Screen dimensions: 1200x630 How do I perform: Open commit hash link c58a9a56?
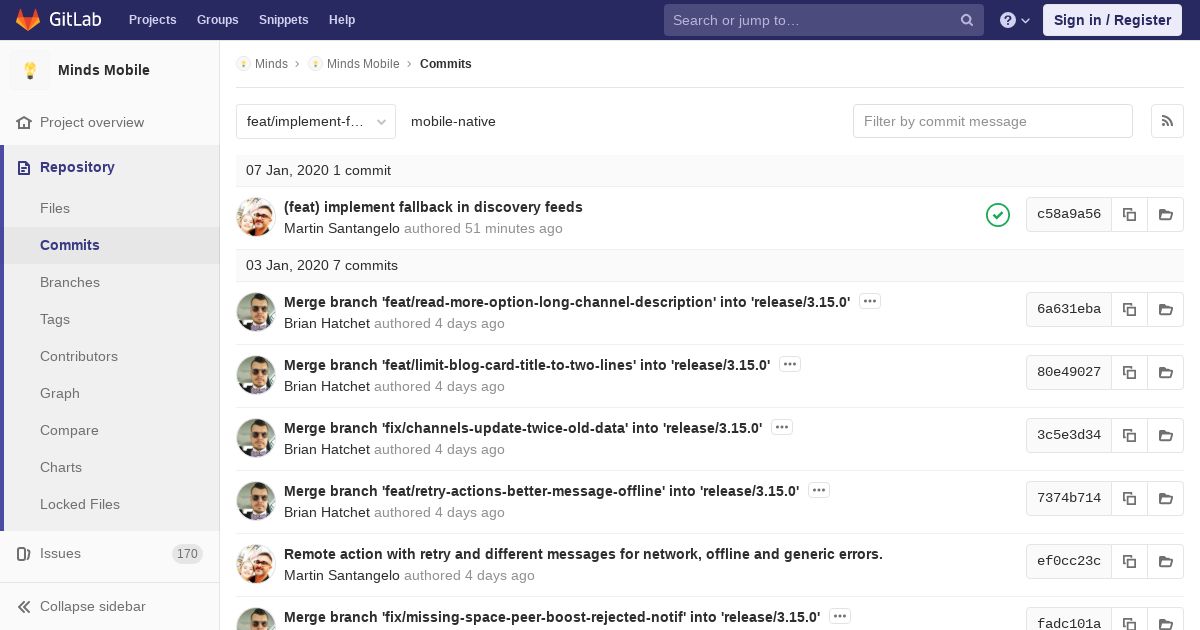[x=1069, y=215]
